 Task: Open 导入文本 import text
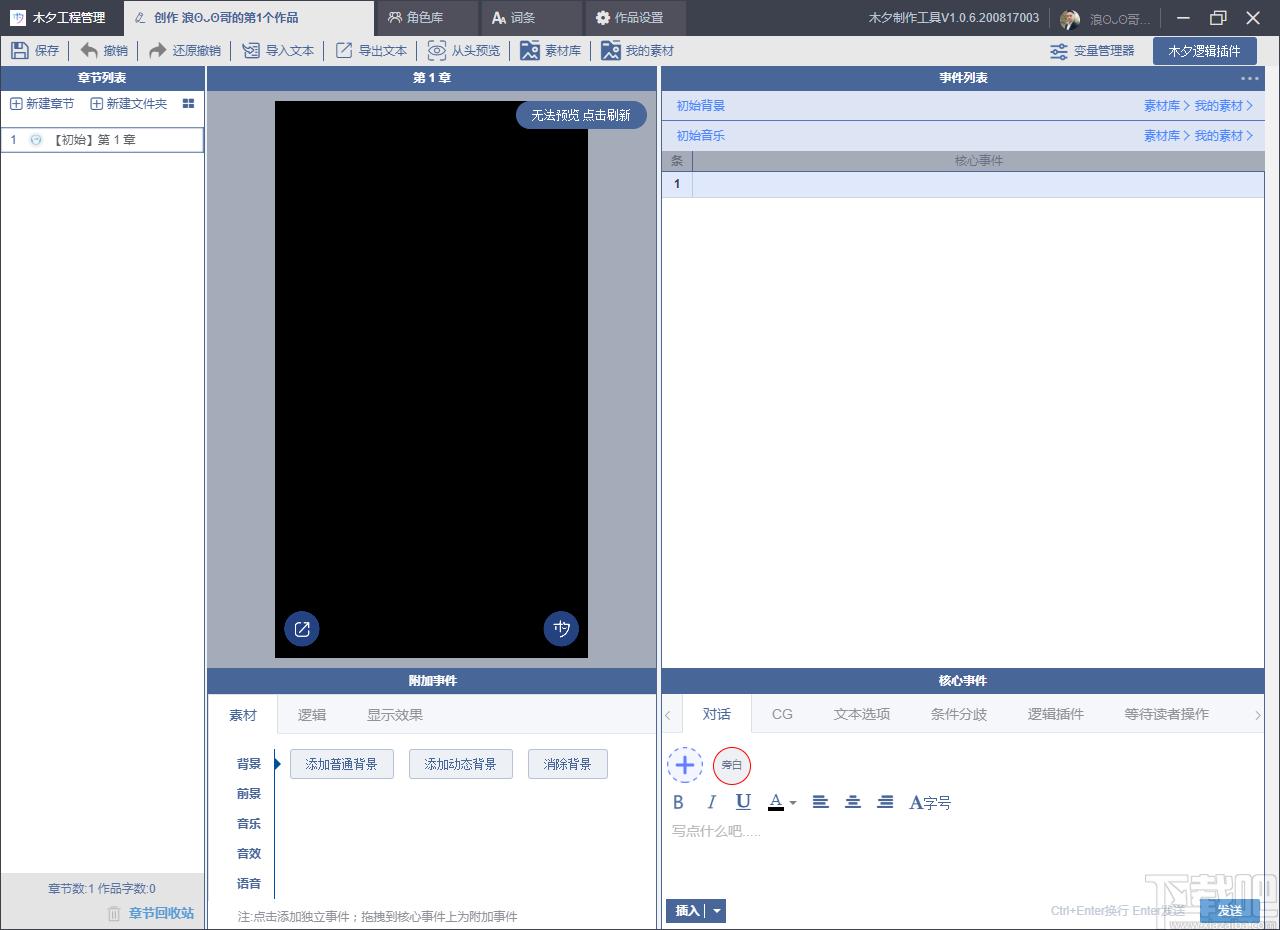[278, 50]
